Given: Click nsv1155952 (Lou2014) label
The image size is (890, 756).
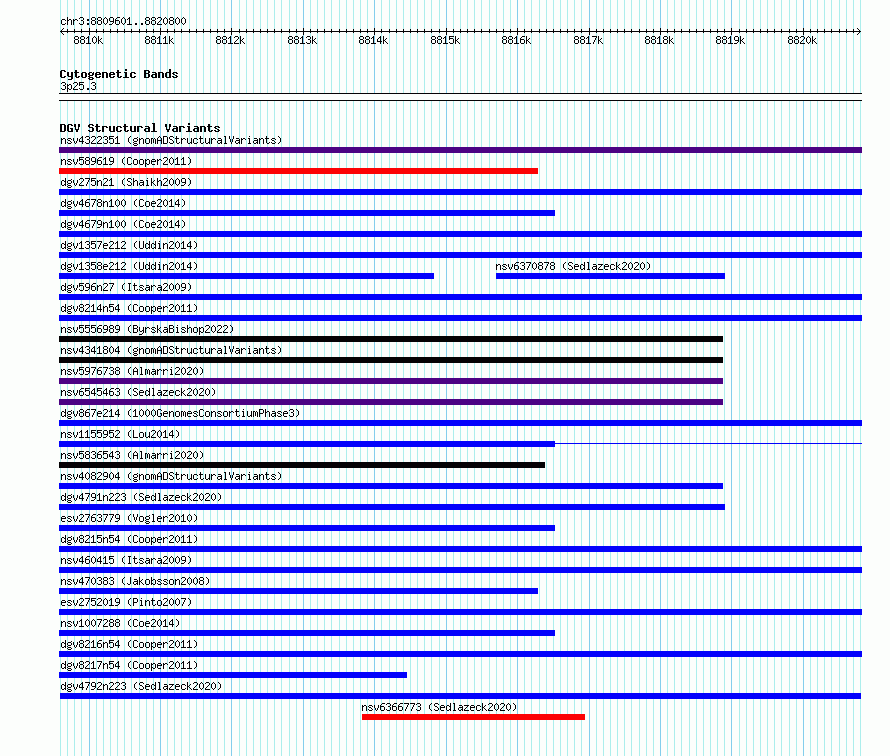Looking at the screenshot, I should pyautogui.click(x=120, y=434).
